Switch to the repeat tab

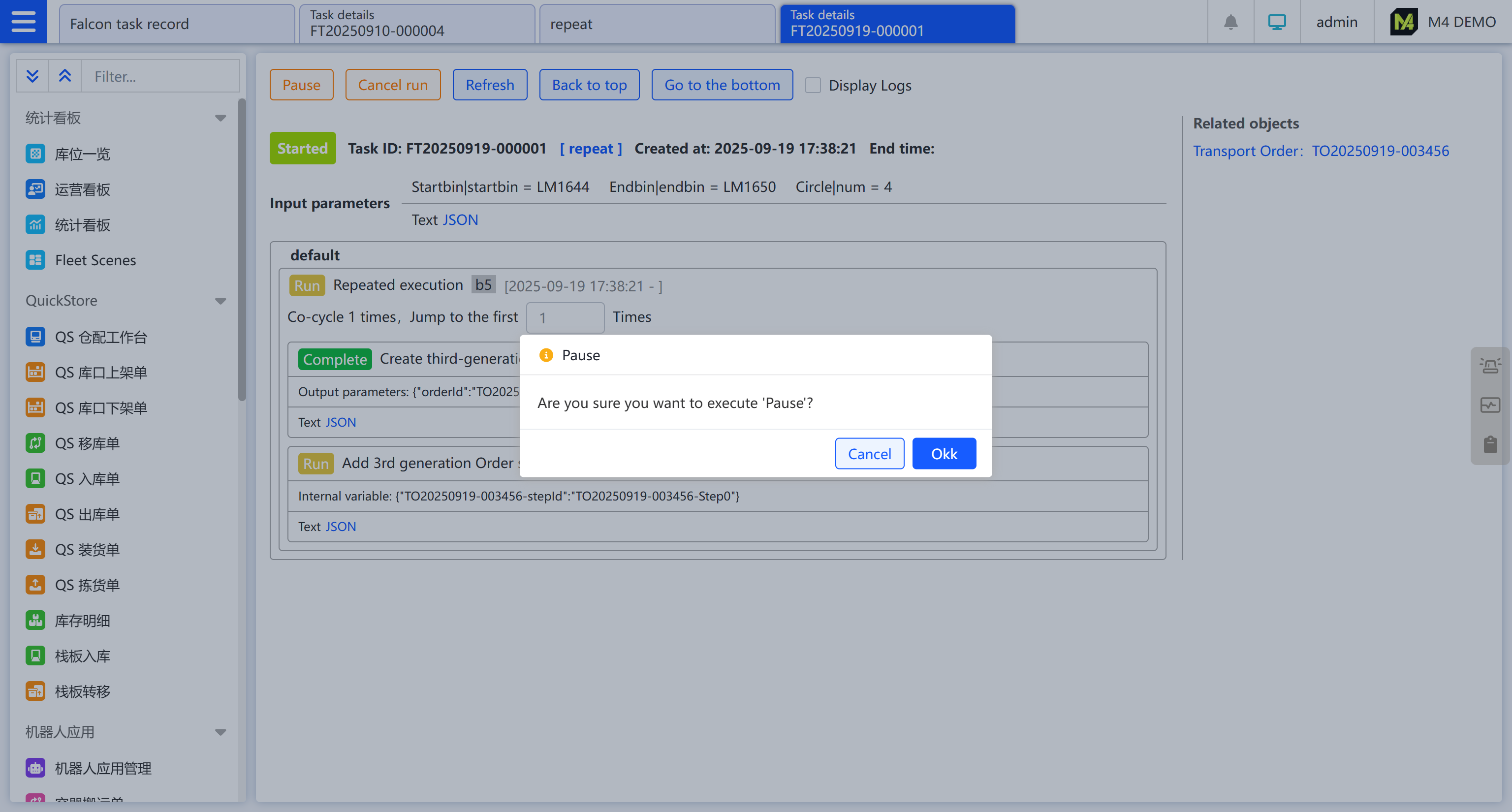(656, 24)
